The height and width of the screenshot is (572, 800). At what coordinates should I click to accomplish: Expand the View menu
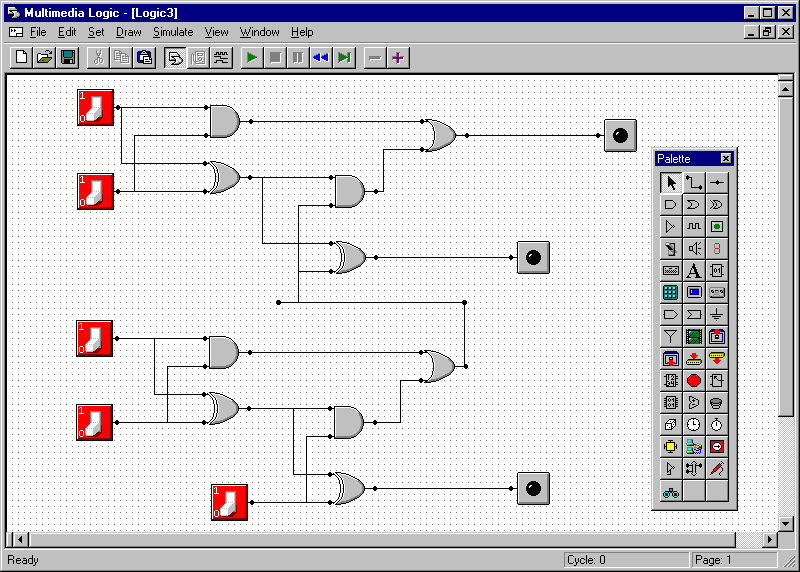216,32
